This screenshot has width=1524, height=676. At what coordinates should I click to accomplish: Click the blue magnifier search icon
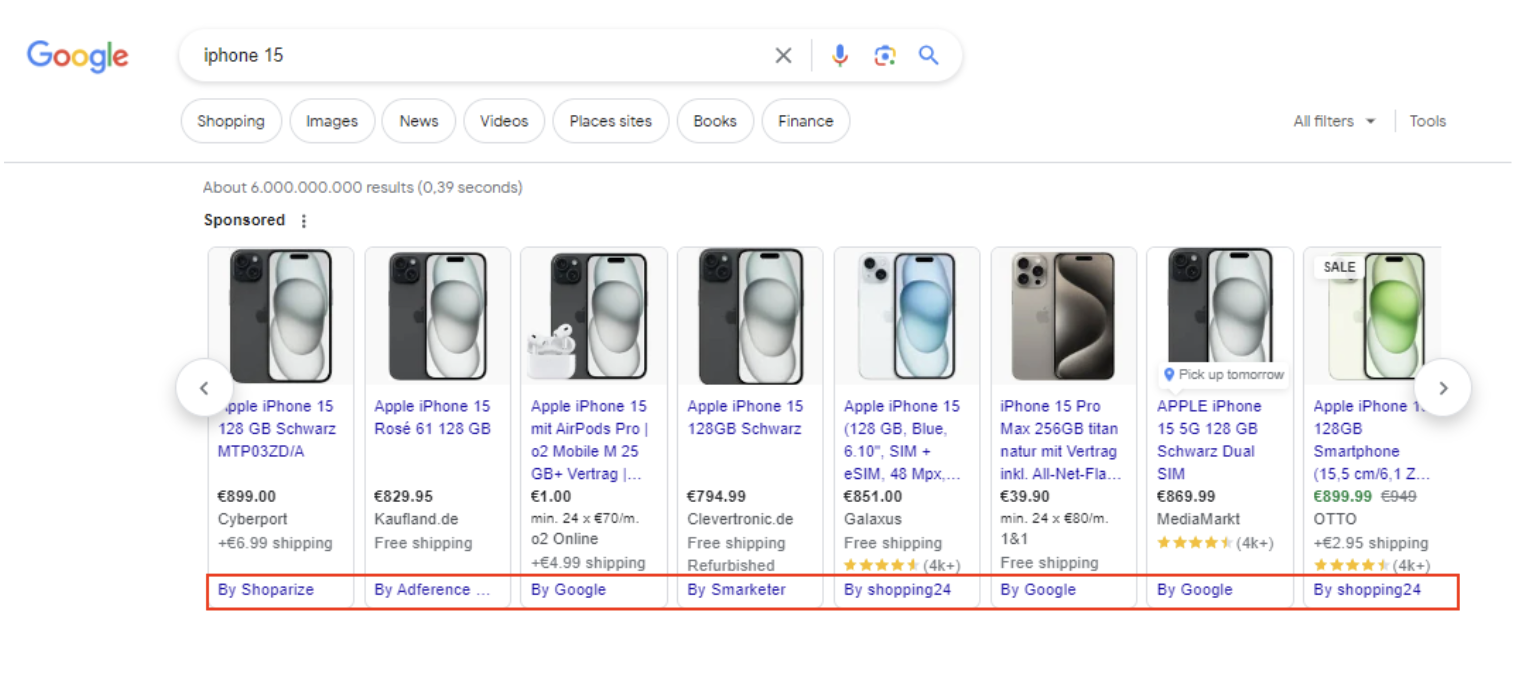click(x=929, y=56)
